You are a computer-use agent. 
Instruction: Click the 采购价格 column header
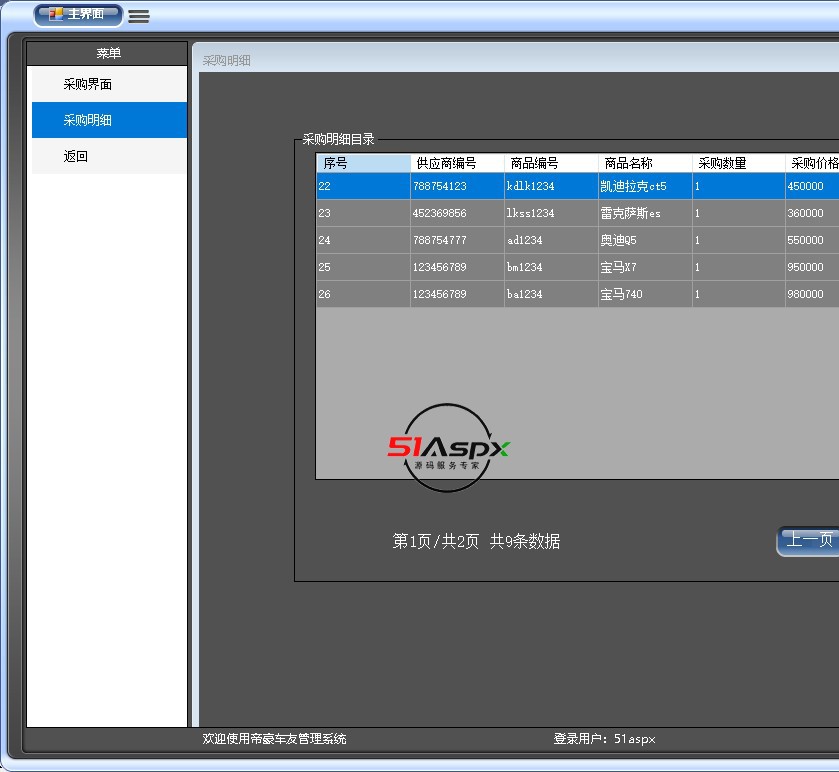(814, 163)
